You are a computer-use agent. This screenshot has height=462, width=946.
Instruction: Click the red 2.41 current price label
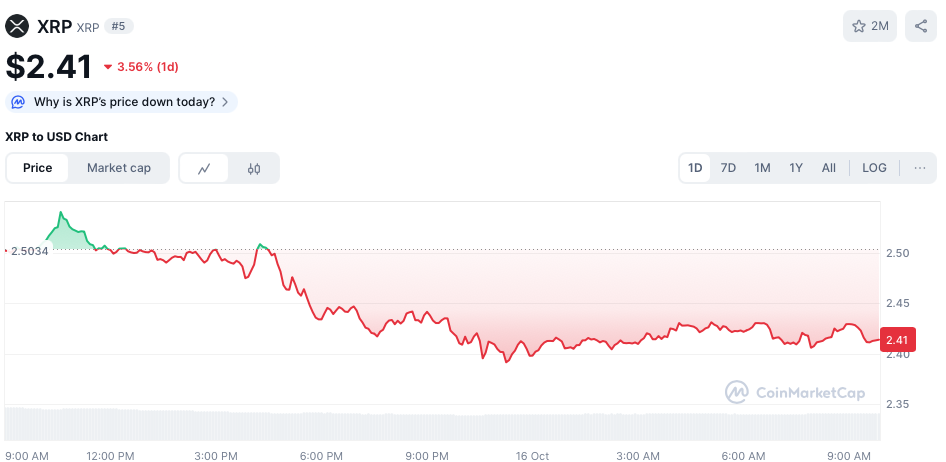(897, 340)
